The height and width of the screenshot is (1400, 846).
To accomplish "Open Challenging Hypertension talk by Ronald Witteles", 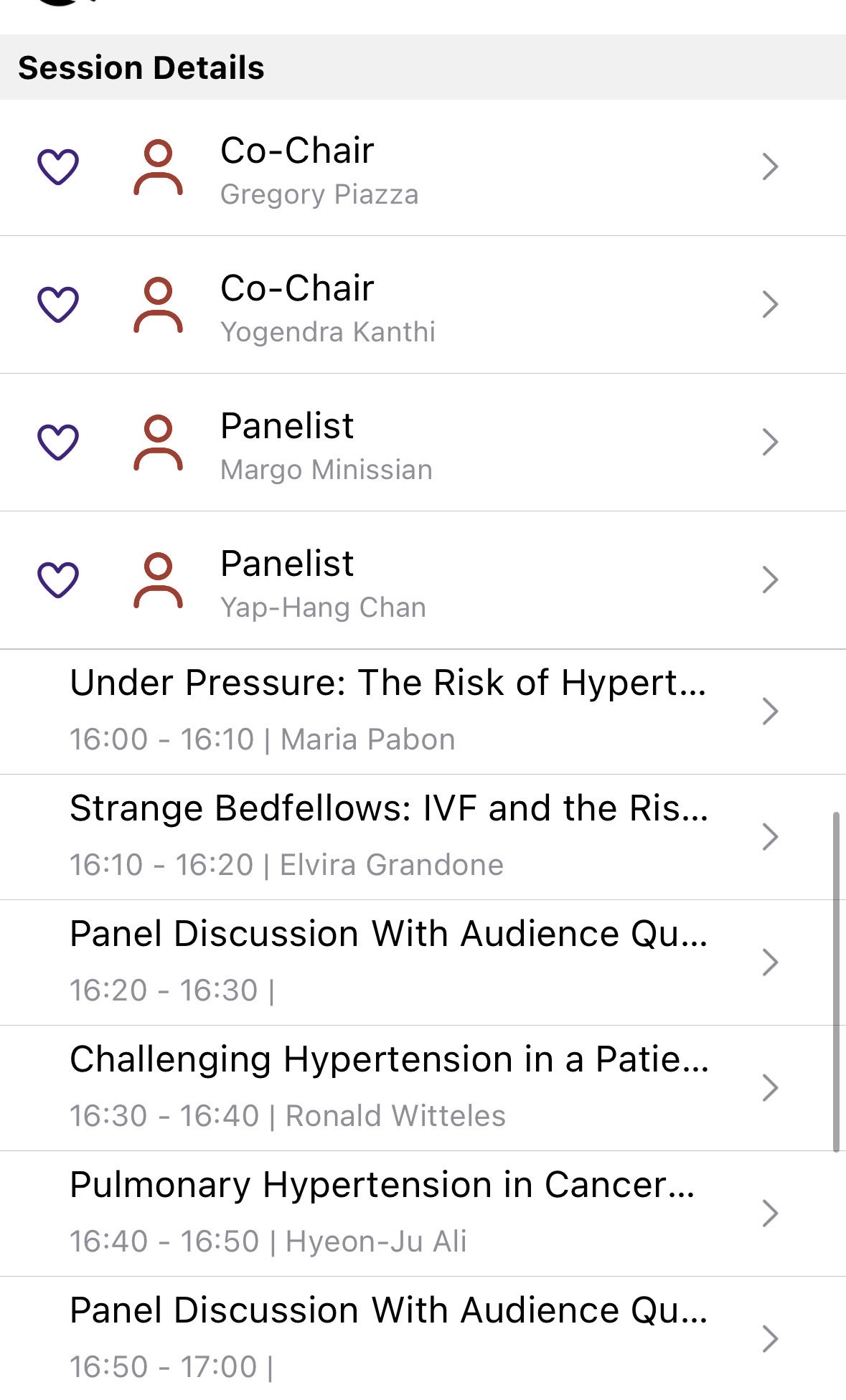I will click(388, 1087).
